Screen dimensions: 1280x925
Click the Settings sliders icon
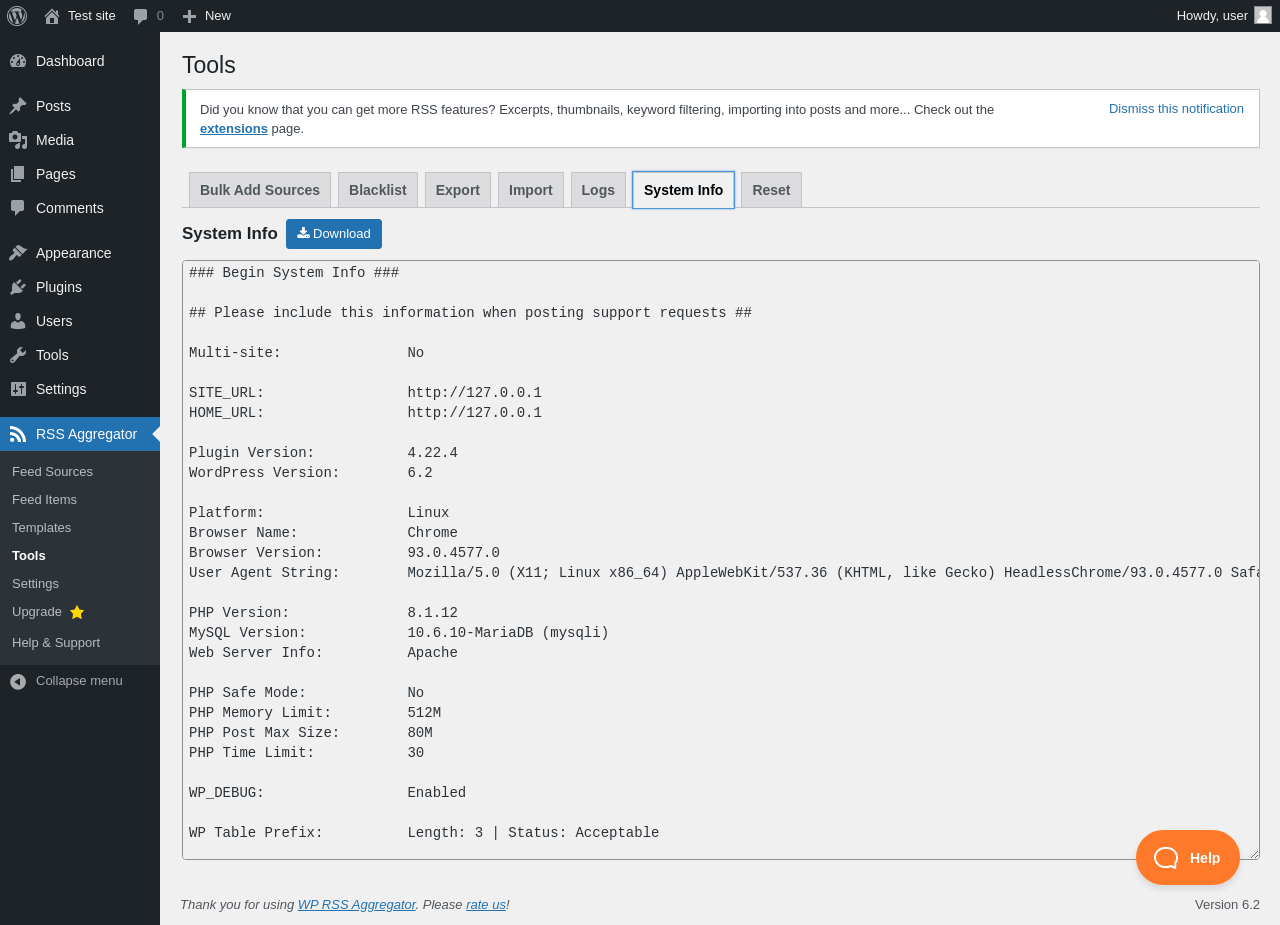tap(18, 389)
